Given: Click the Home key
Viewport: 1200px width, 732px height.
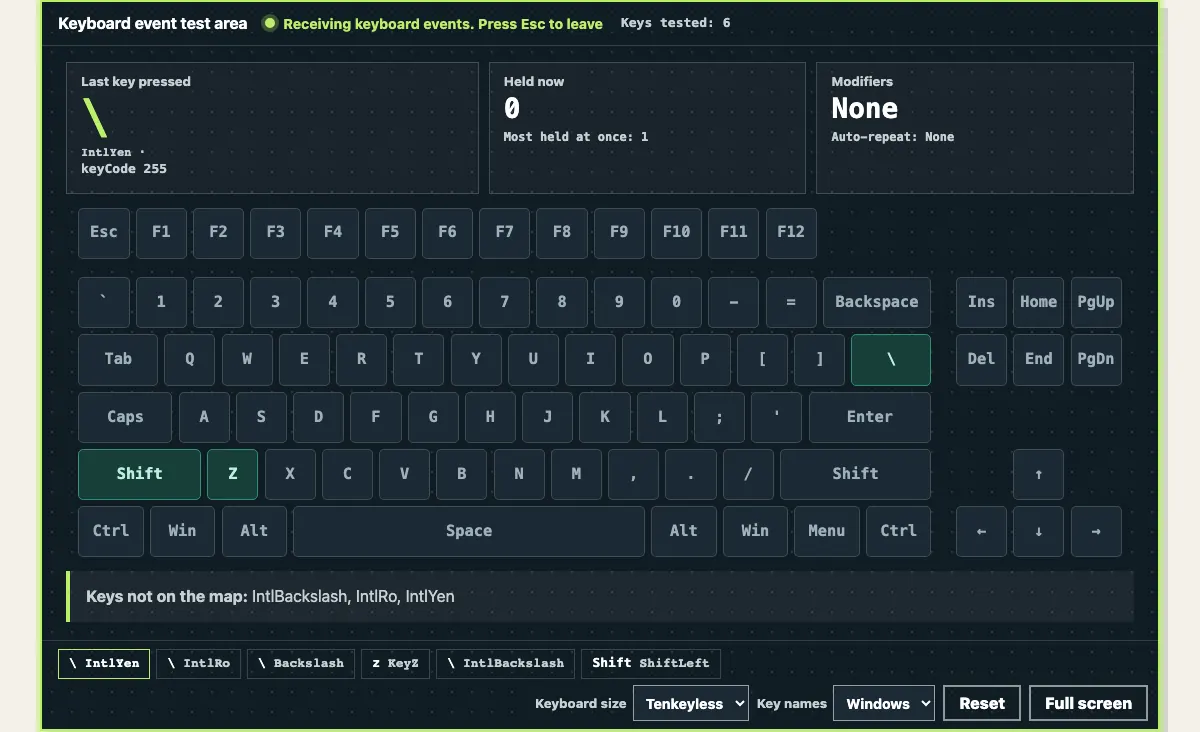Looking at the screenshot, I should [1038, 302].
